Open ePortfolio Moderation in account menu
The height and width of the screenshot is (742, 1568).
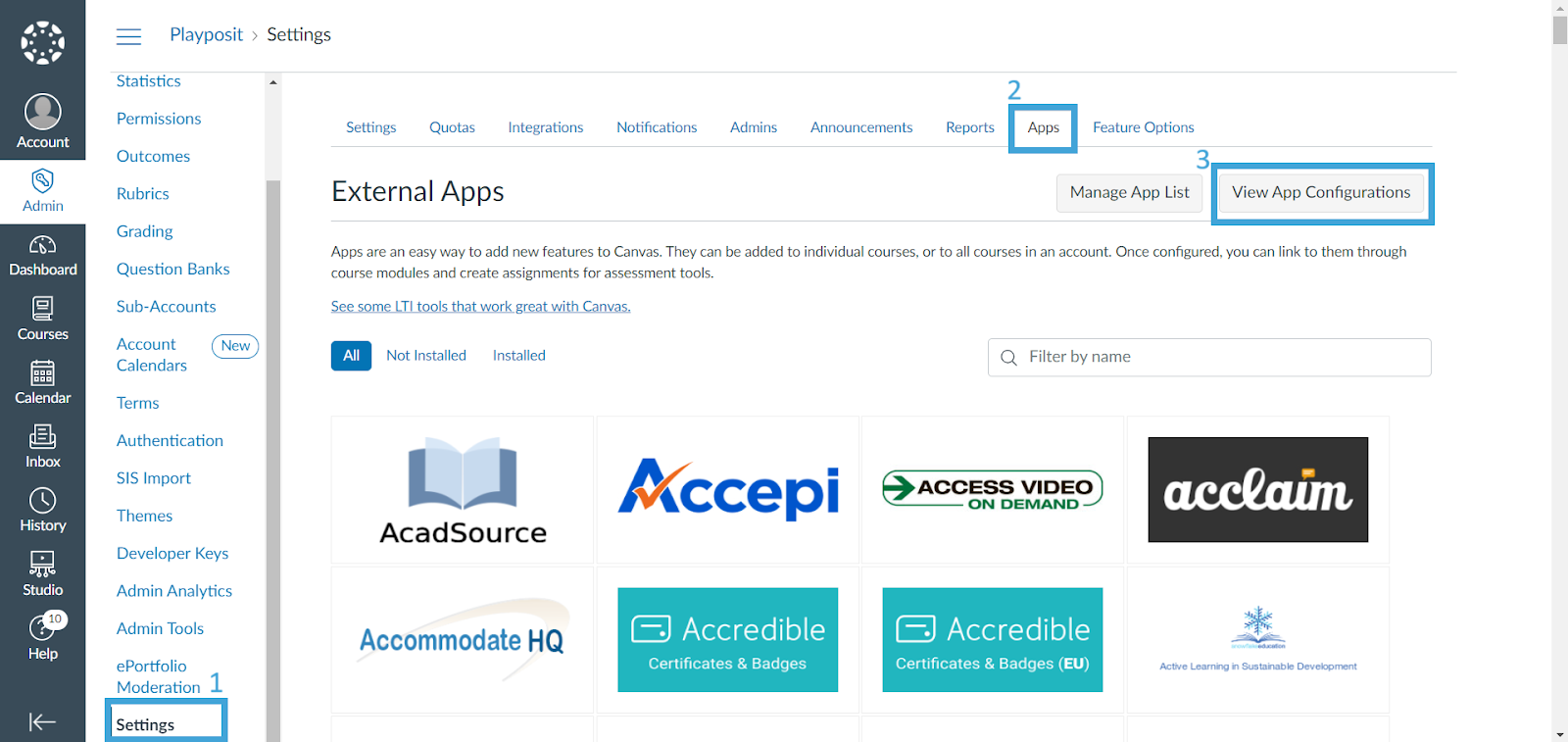[x=159, y=677]
